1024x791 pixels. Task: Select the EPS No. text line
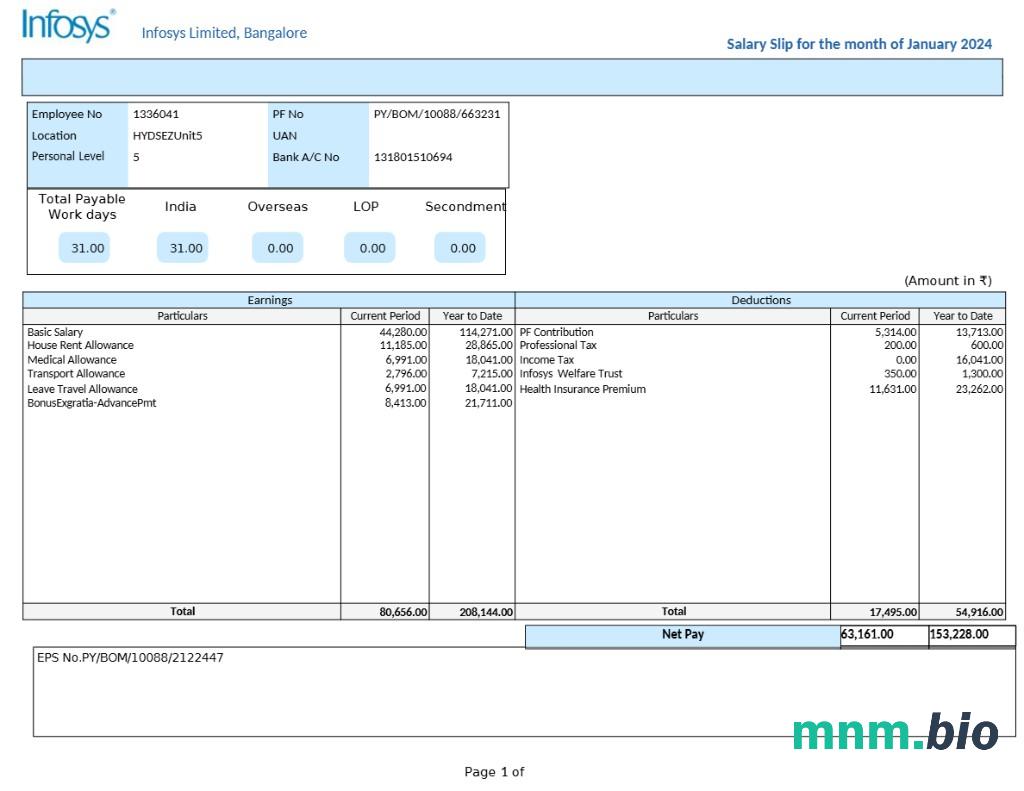pyautogui.click(x=130, y=658)
